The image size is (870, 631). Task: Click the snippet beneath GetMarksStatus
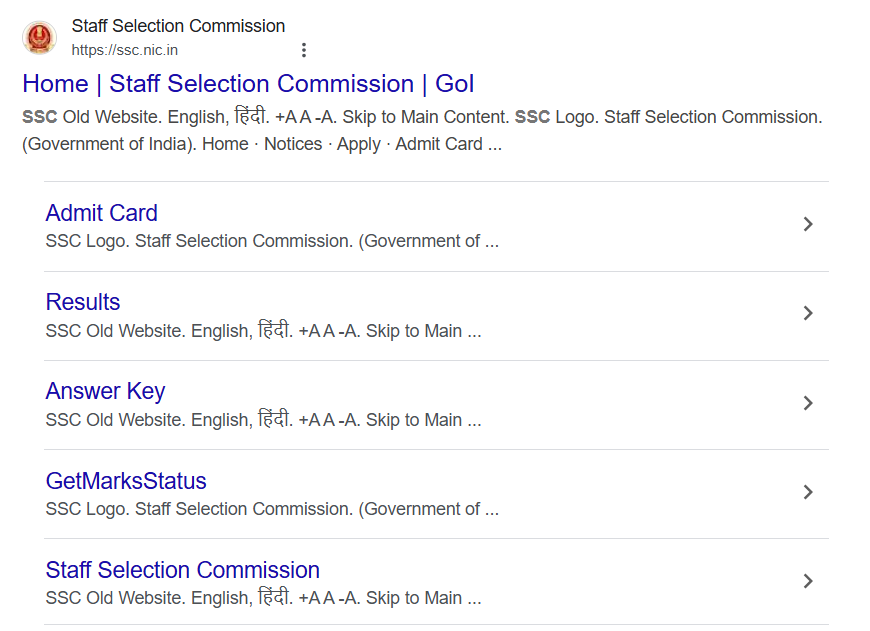coord(272,509)
